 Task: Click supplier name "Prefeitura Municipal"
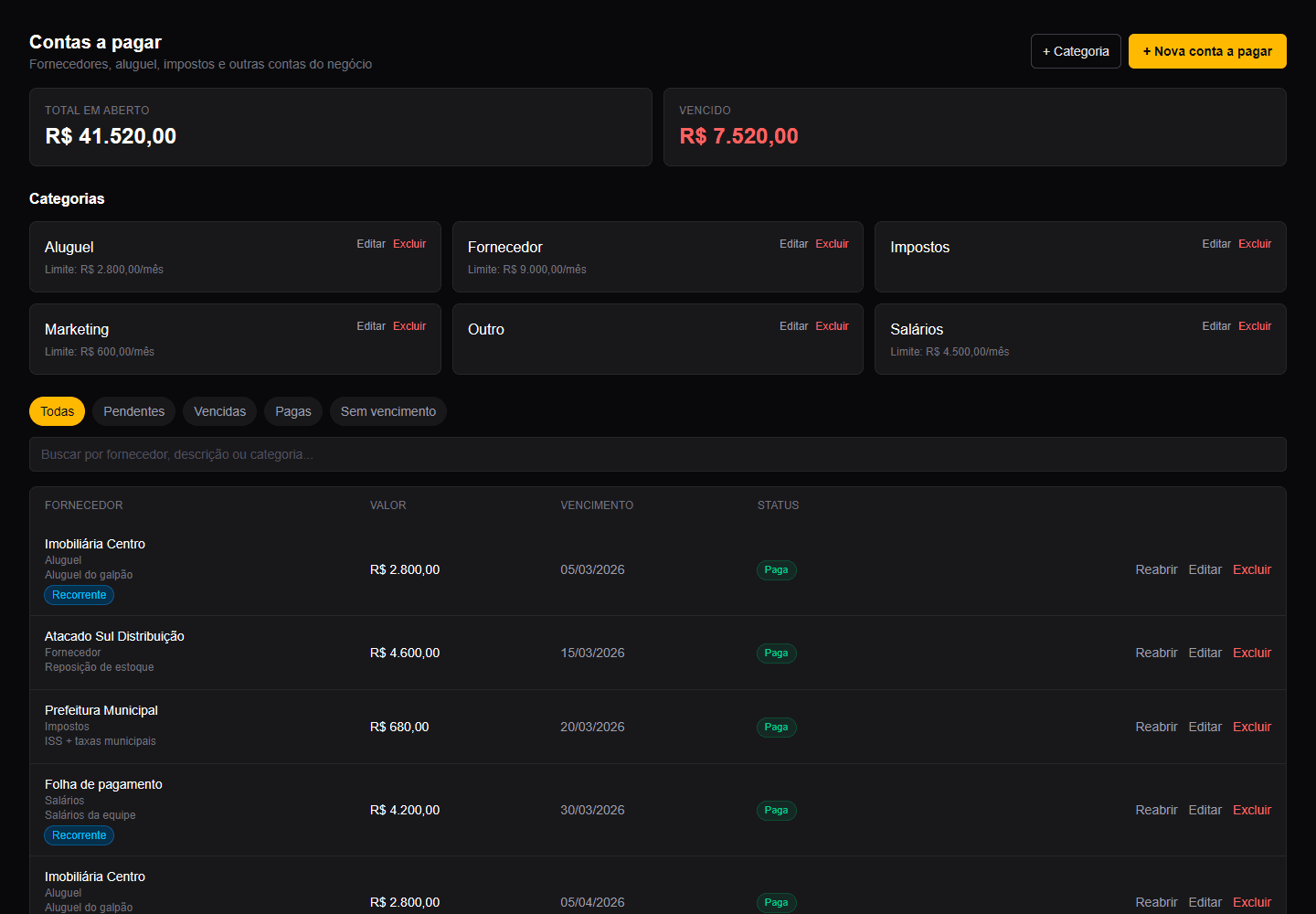click(101, 710)
